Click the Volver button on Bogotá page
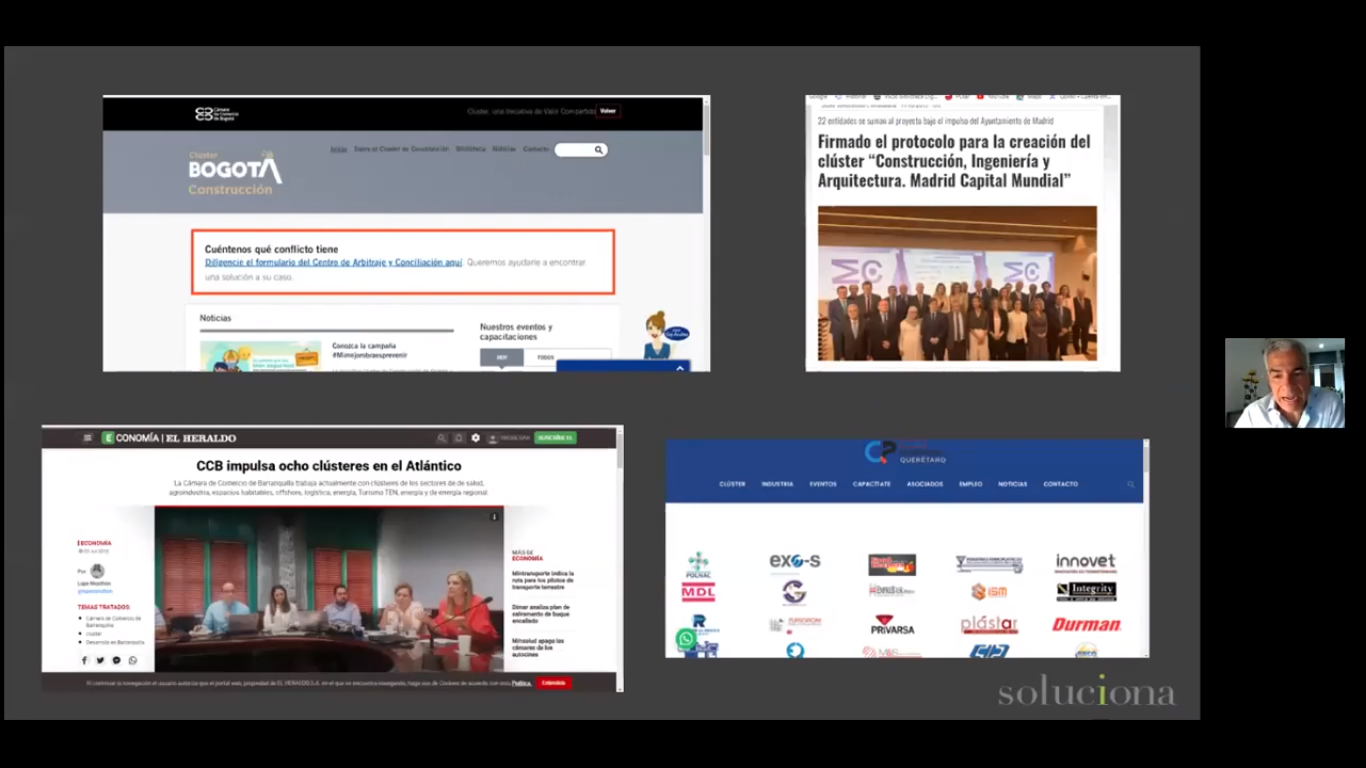 [608, 111]
